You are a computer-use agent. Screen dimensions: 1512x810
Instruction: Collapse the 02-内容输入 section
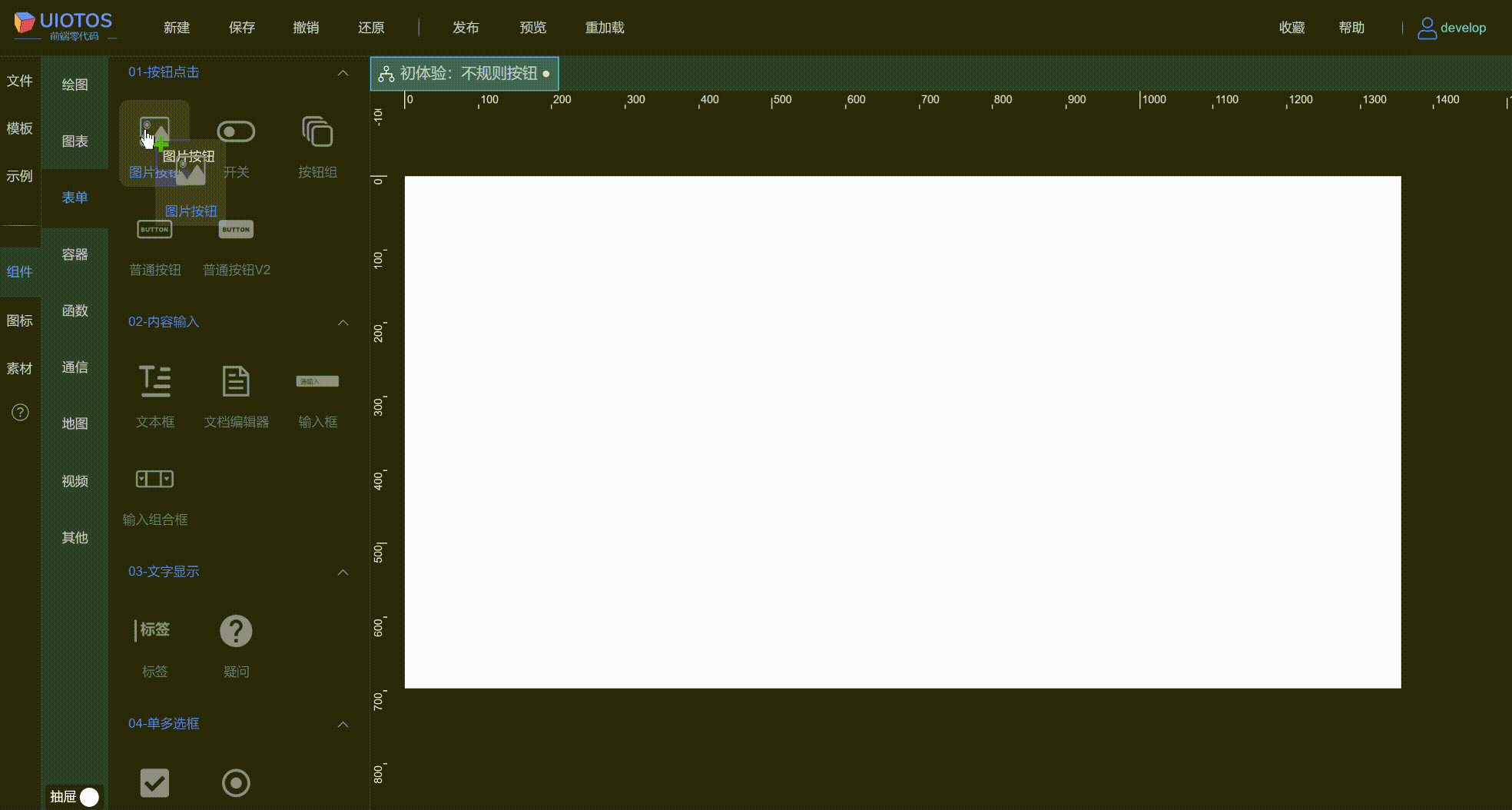coord(343,323)
